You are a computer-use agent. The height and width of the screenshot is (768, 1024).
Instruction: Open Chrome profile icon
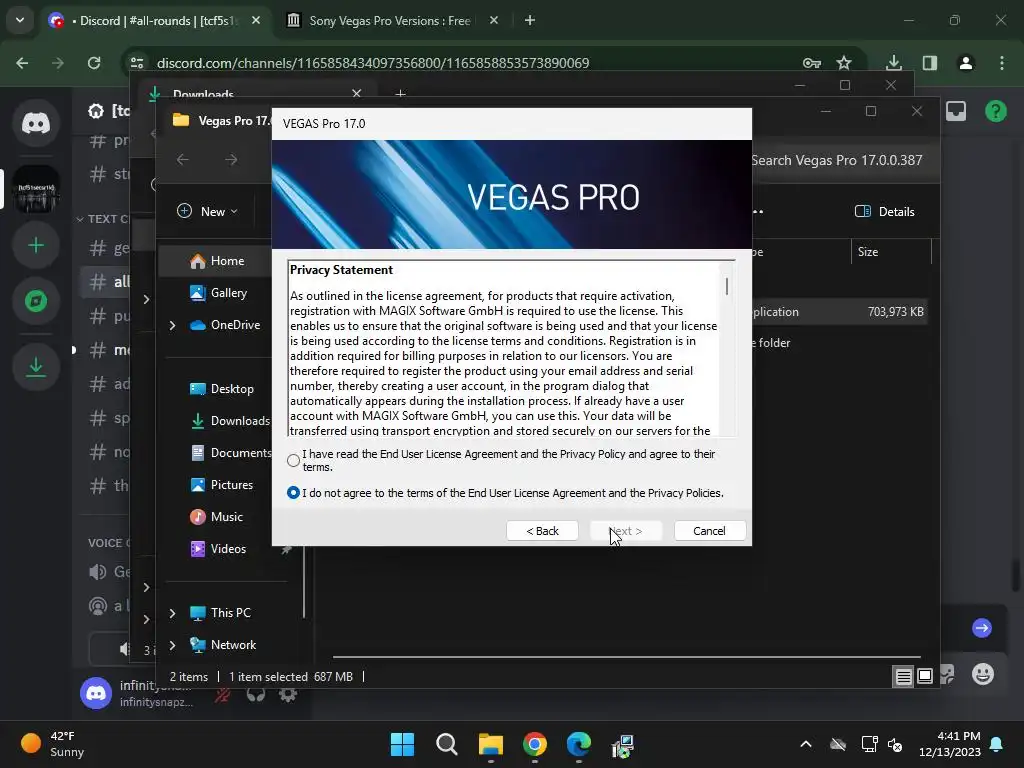(965, 63)
